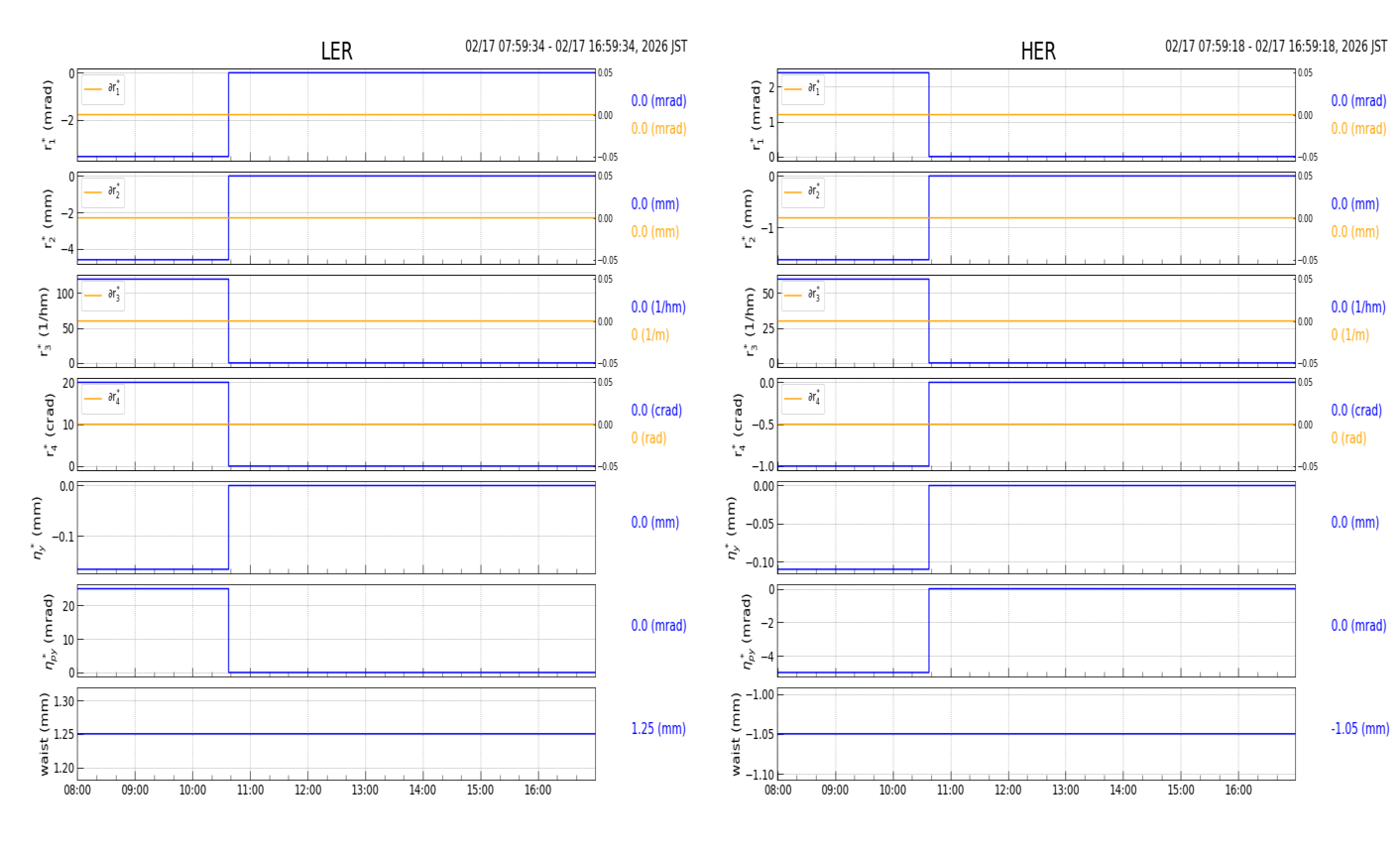The height and width of the screenshot is (857, 1400).
Task: Click HER waist value "-1.05 (mm)"
Action: (x=1359, y=729)
